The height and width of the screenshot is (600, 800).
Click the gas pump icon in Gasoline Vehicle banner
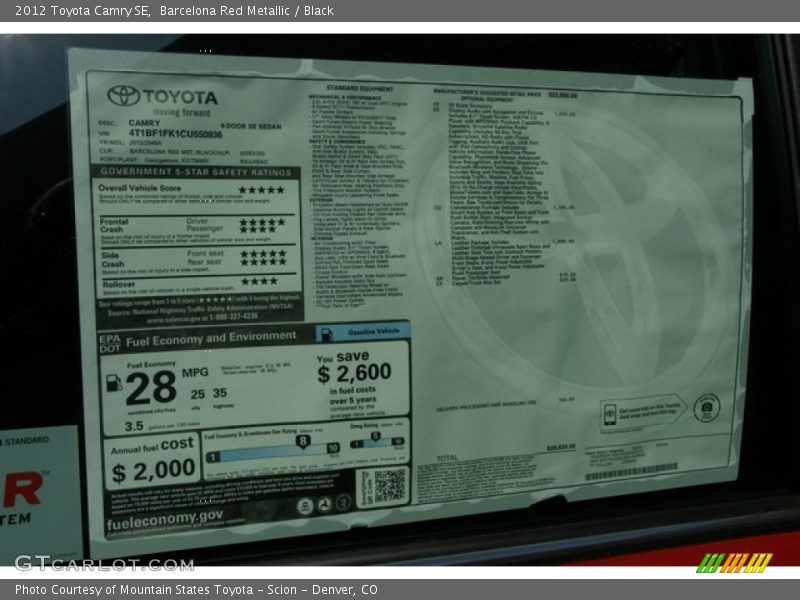click(326, 334)
